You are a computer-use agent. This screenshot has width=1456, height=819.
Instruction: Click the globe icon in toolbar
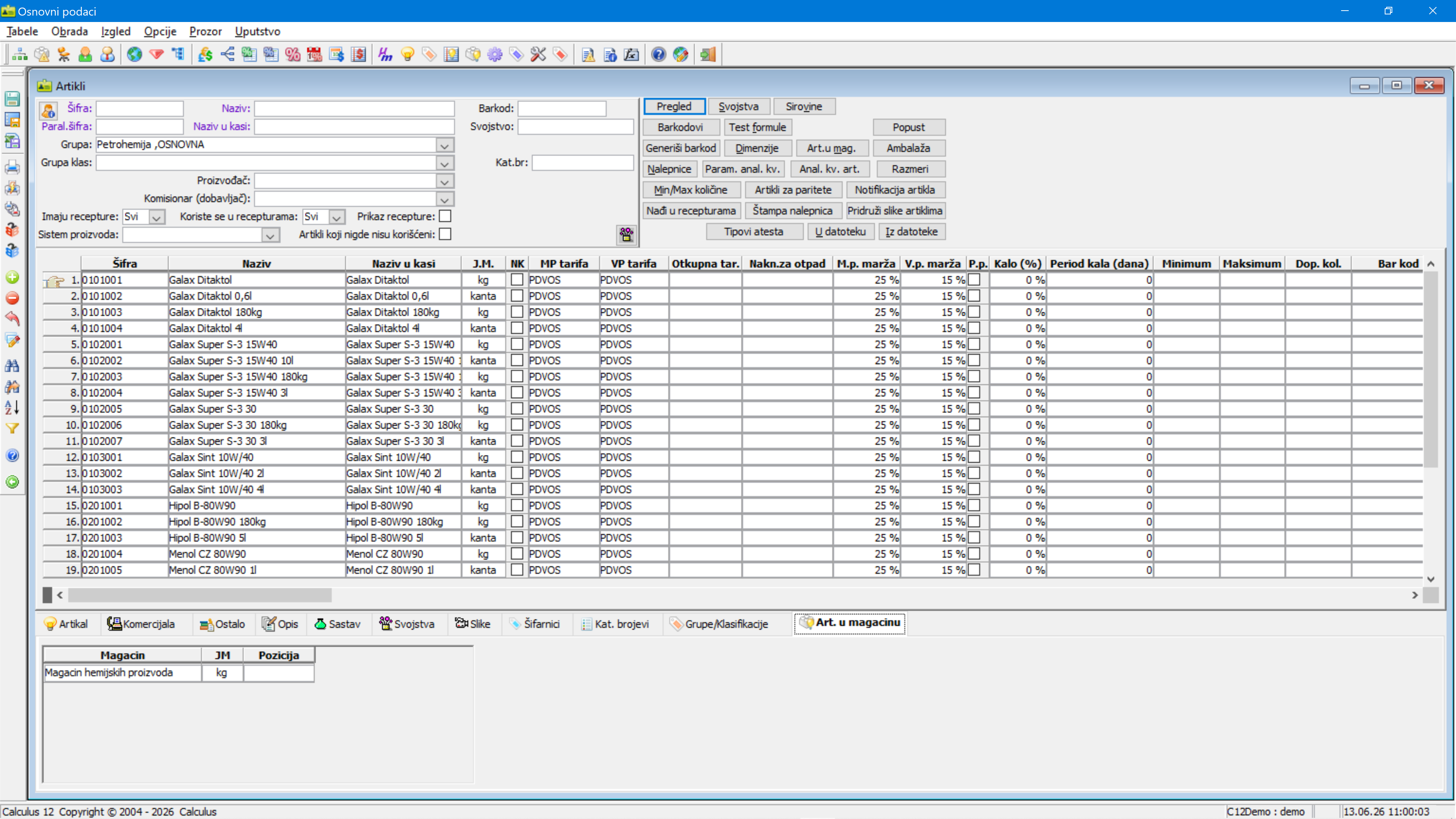coord(135,54)
